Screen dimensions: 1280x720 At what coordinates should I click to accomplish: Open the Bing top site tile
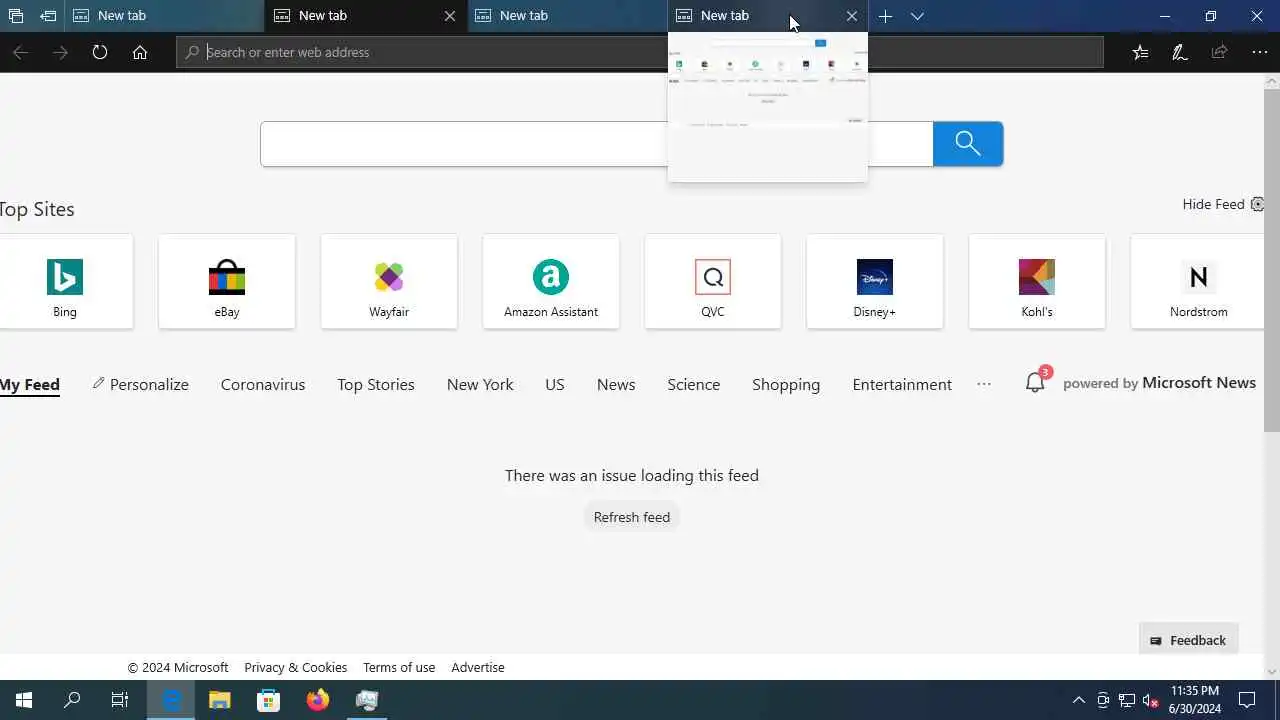tap(65, 281)
